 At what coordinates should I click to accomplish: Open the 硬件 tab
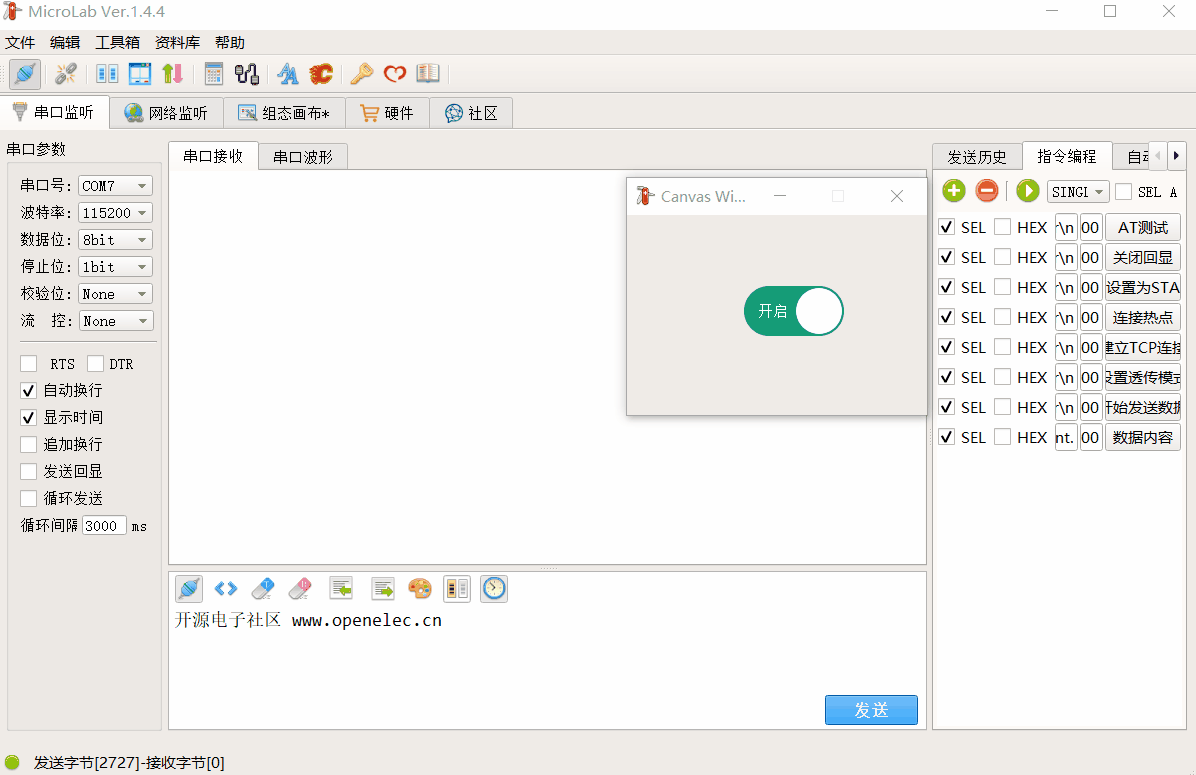387,113
